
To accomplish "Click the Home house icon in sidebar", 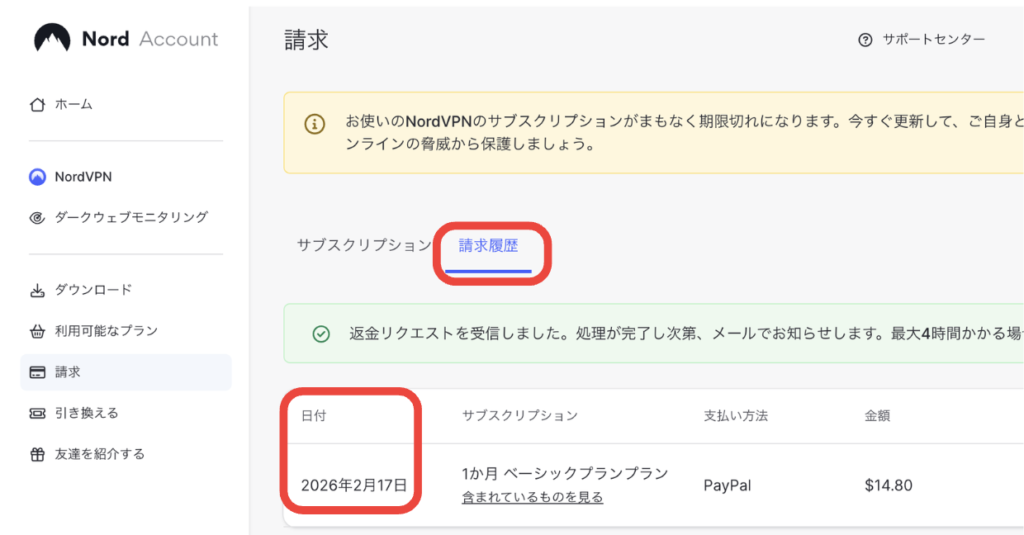I will pos(38,104).
